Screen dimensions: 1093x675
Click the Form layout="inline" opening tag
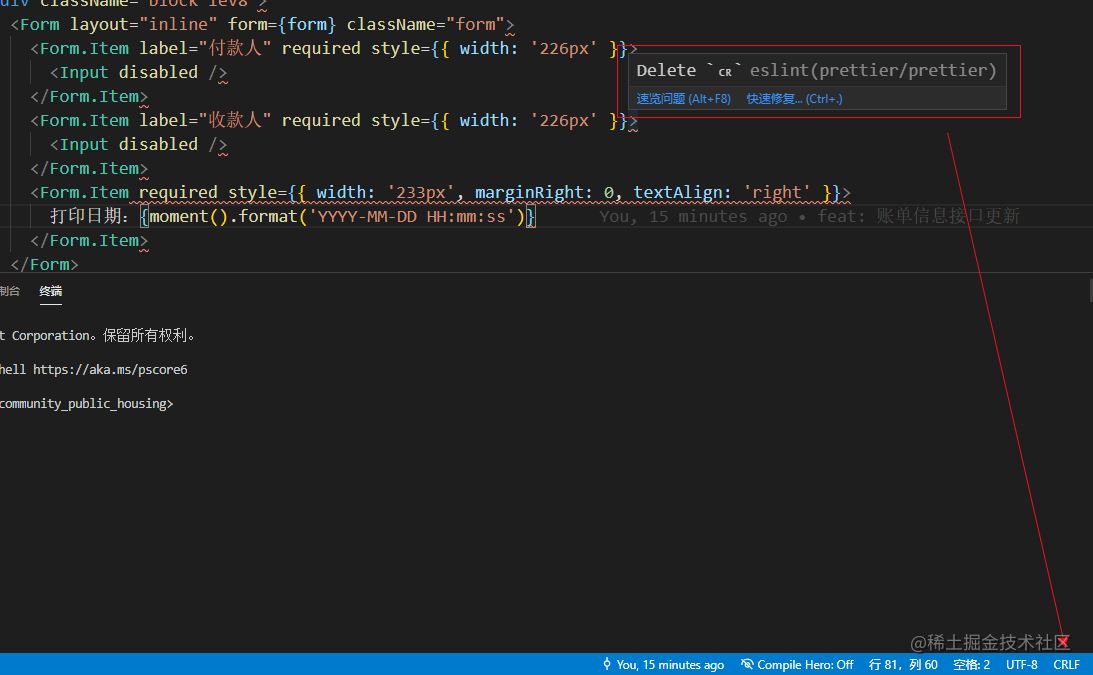(263, 25)
